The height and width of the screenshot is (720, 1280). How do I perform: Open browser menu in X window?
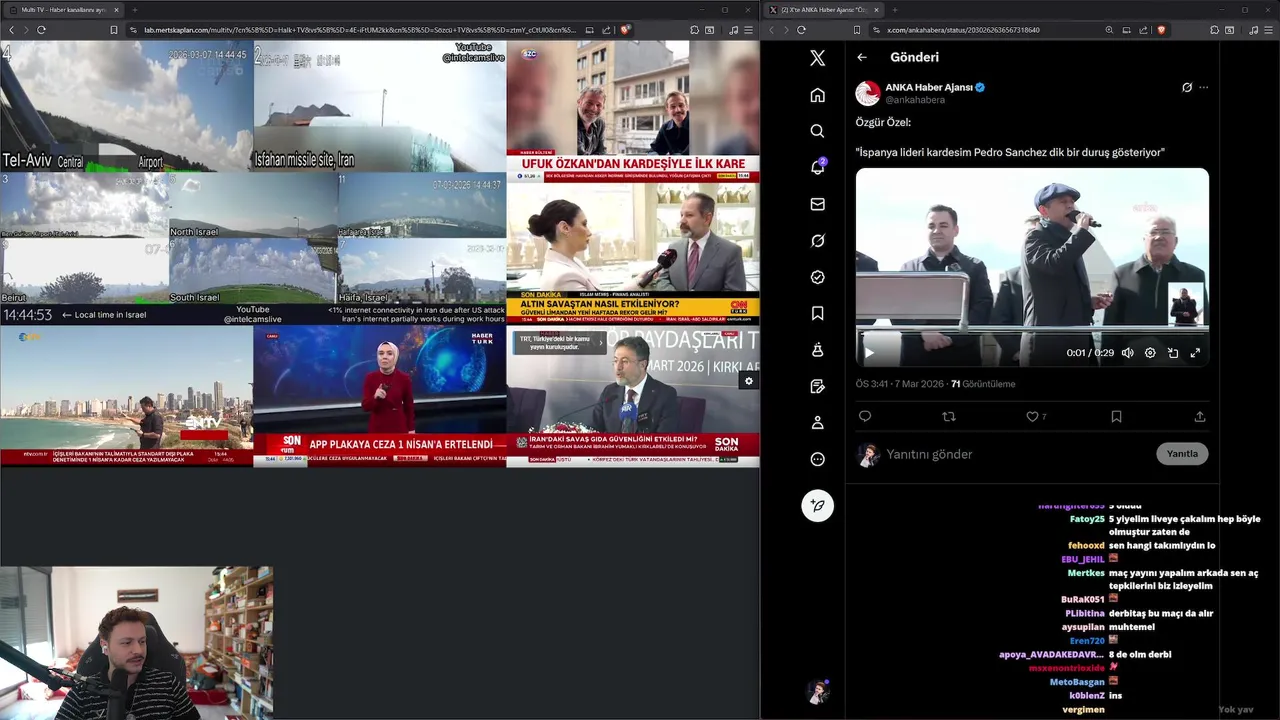(x=1270, y=30)
